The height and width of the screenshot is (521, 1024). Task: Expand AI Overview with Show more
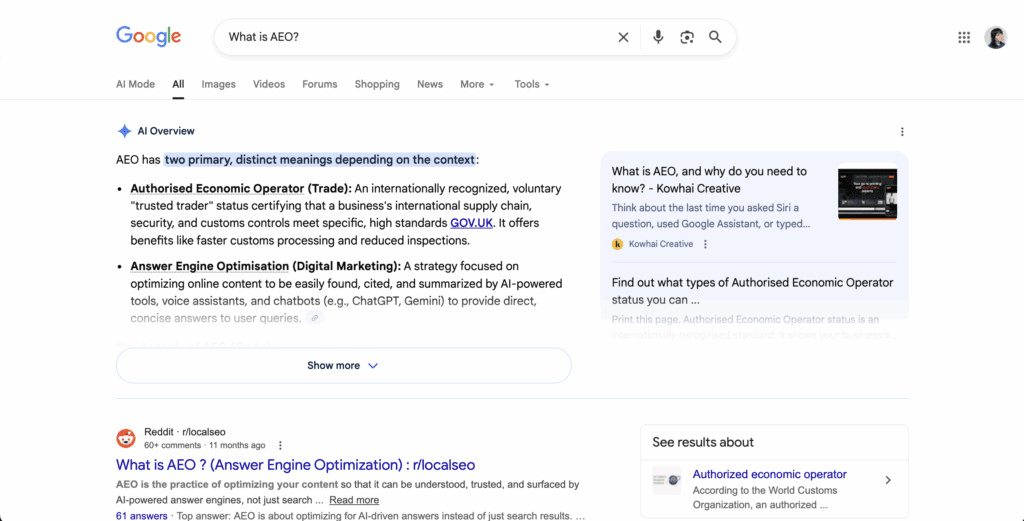(344, 366)
